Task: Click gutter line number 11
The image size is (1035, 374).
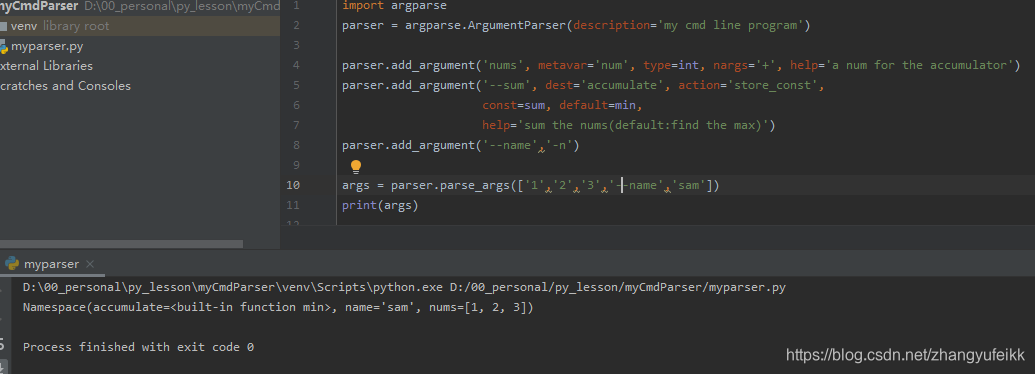Action: click(292, 205)
